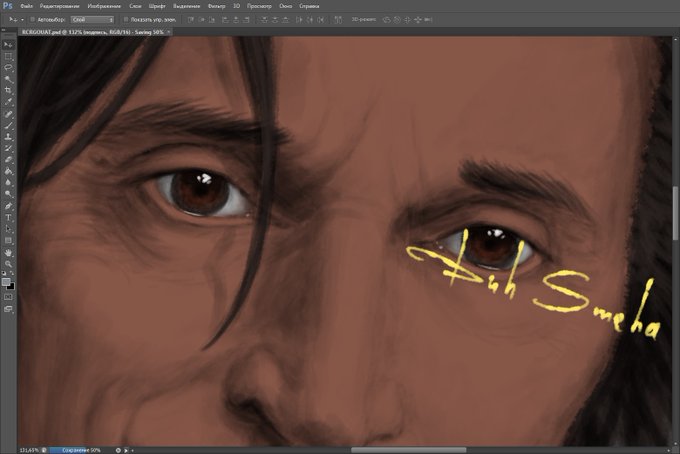This screenshot has width=680, height=454.
Task: Open the Изображение menu
Action: (x=104, y=6)
